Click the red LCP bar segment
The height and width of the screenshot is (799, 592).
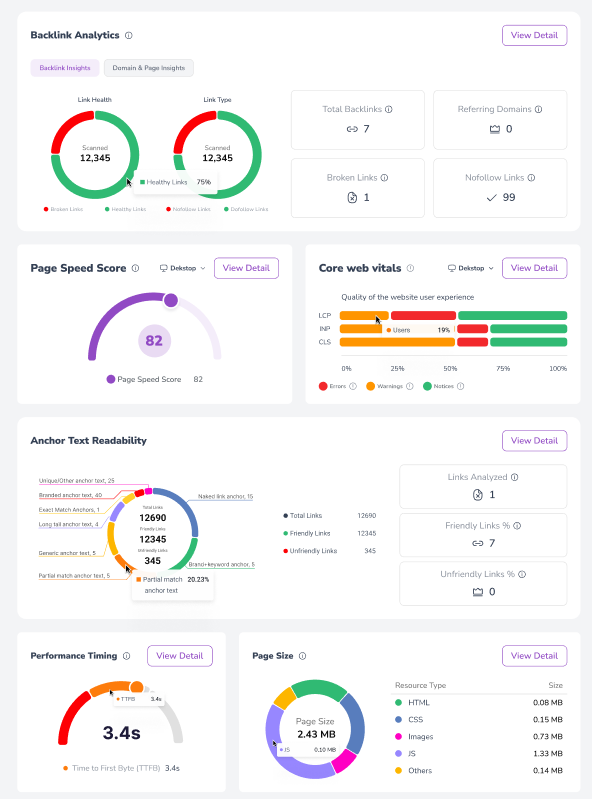point(423,315)
